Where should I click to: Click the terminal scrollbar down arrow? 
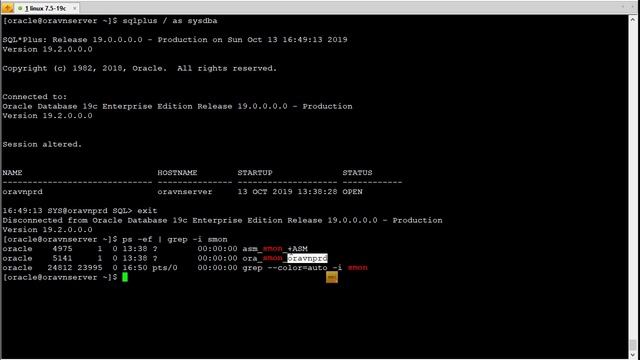[633, 355]
